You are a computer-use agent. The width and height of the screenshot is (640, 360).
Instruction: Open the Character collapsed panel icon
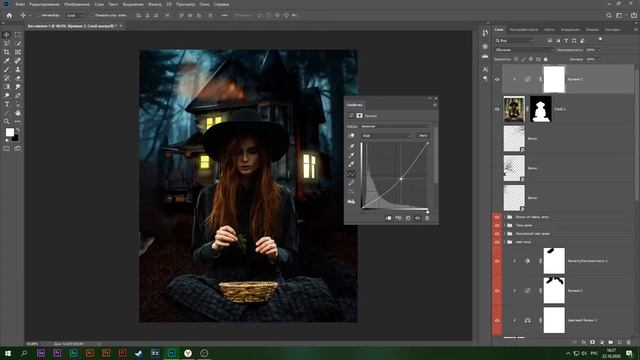pos(485,69)
